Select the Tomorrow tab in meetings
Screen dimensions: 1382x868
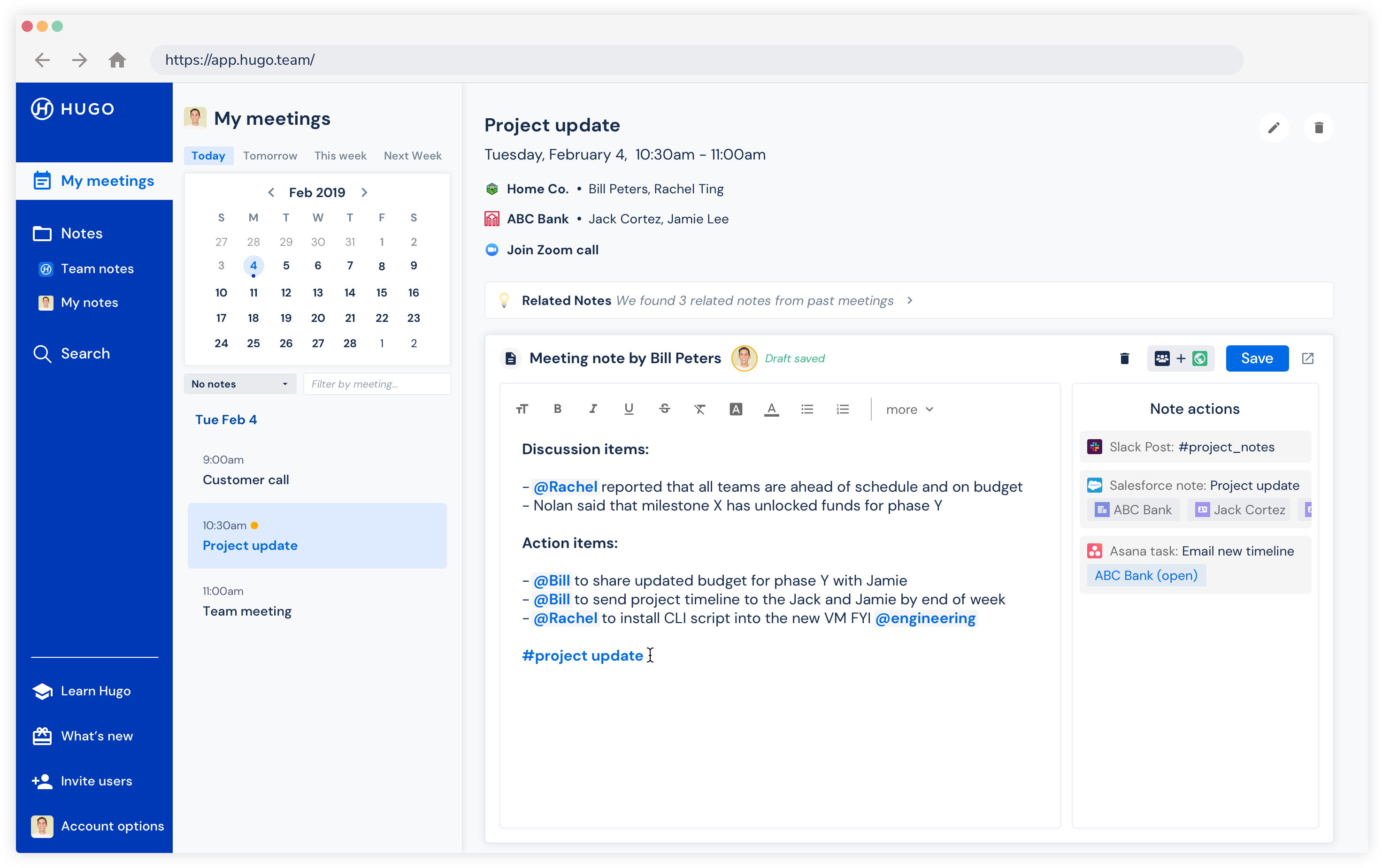coord(270,156)
